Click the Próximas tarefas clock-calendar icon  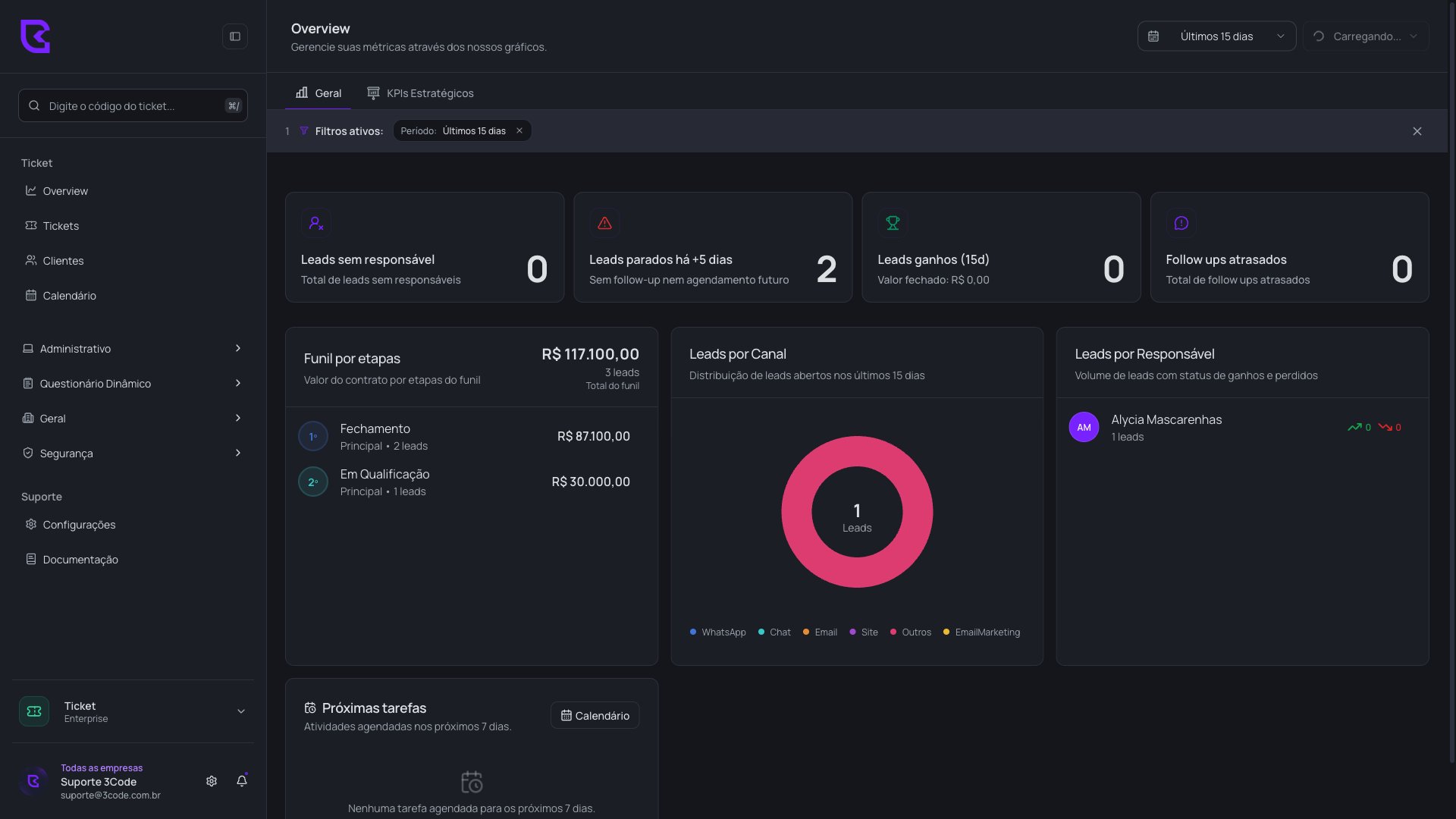pos(310,708)
